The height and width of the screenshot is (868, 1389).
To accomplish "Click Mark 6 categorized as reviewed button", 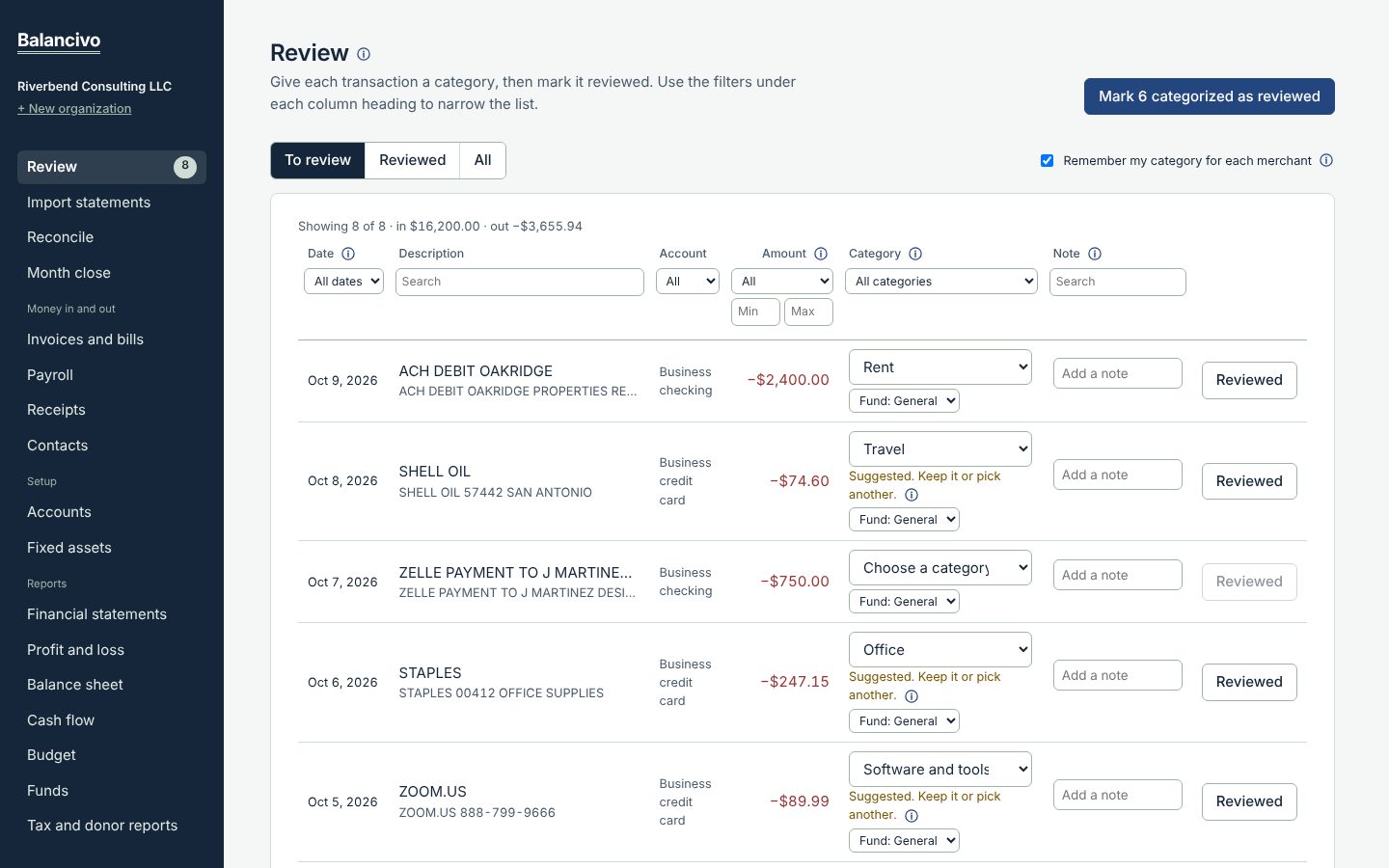I will pyautogui.click(x=1210, y=96).
